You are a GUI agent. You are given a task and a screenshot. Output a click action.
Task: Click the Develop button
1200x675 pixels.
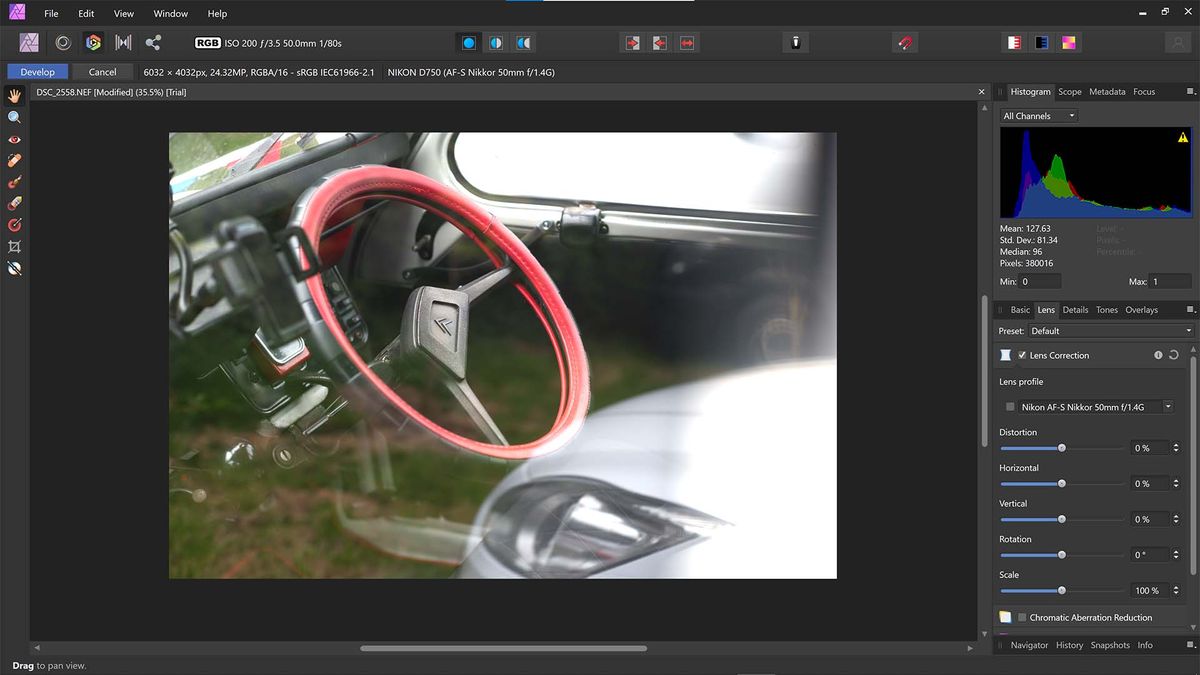(38, 72)
